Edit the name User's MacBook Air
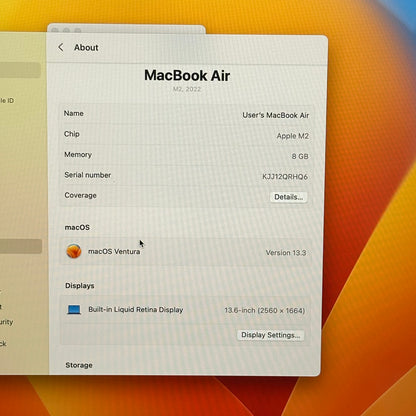 coord(276,115)
